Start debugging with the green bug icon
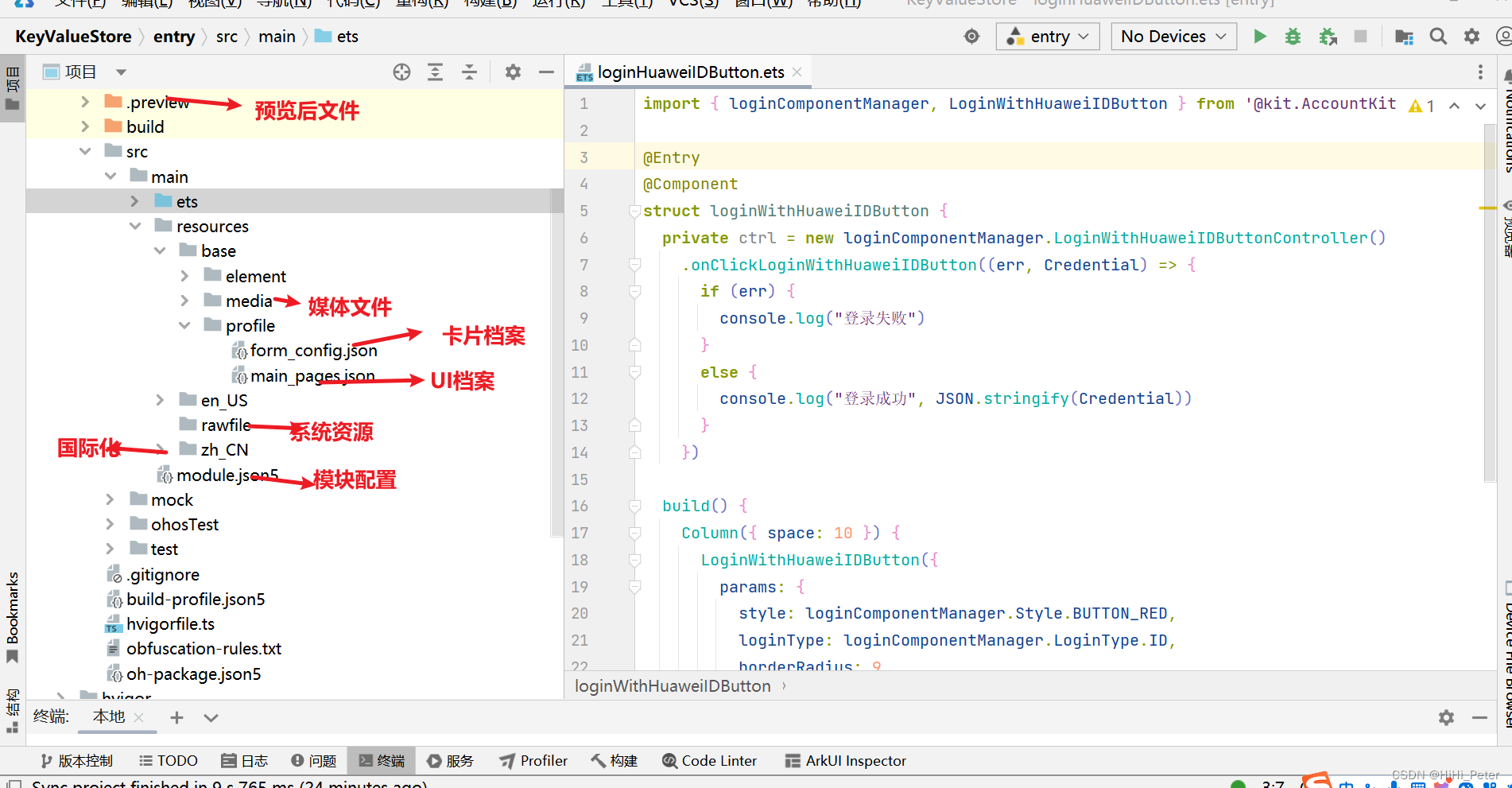Screen dimensions: 1512x788 1293,37
